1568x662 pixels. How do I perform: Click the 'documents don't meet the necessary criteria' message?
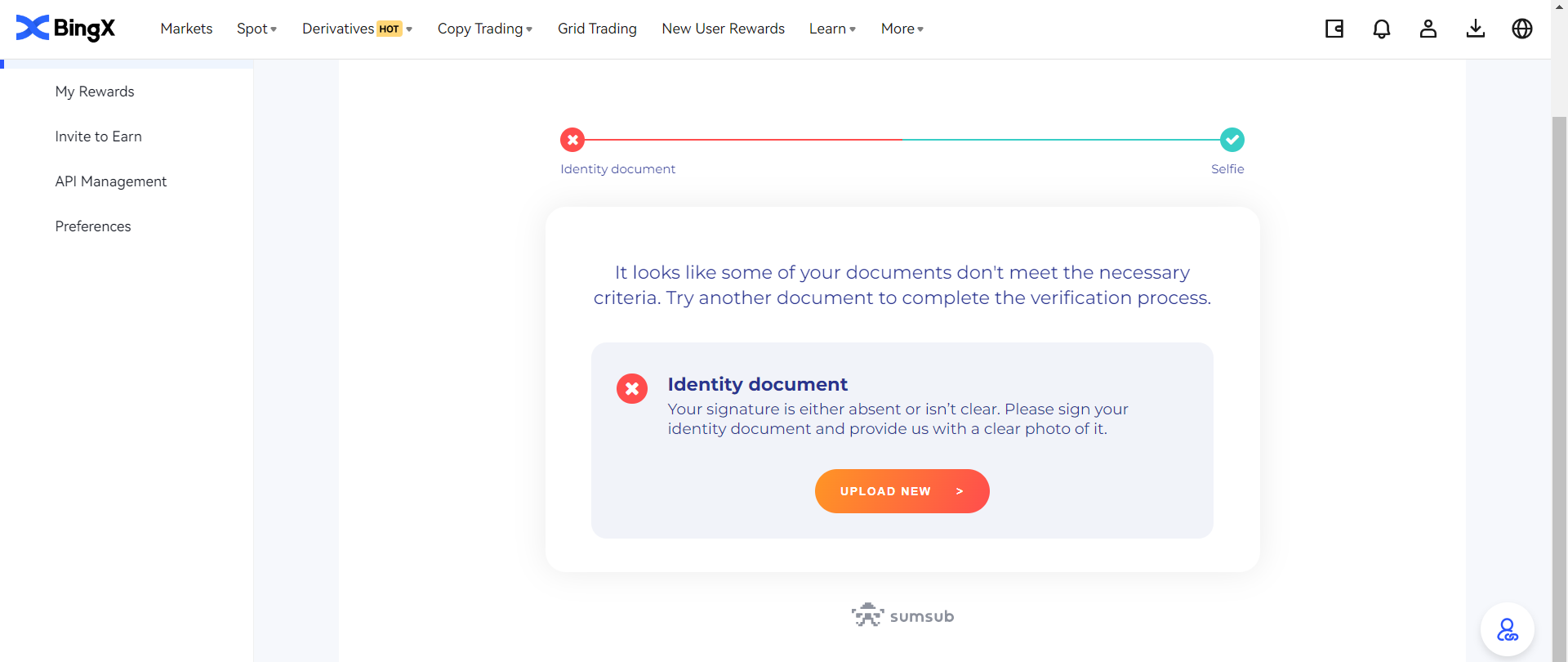902,285
